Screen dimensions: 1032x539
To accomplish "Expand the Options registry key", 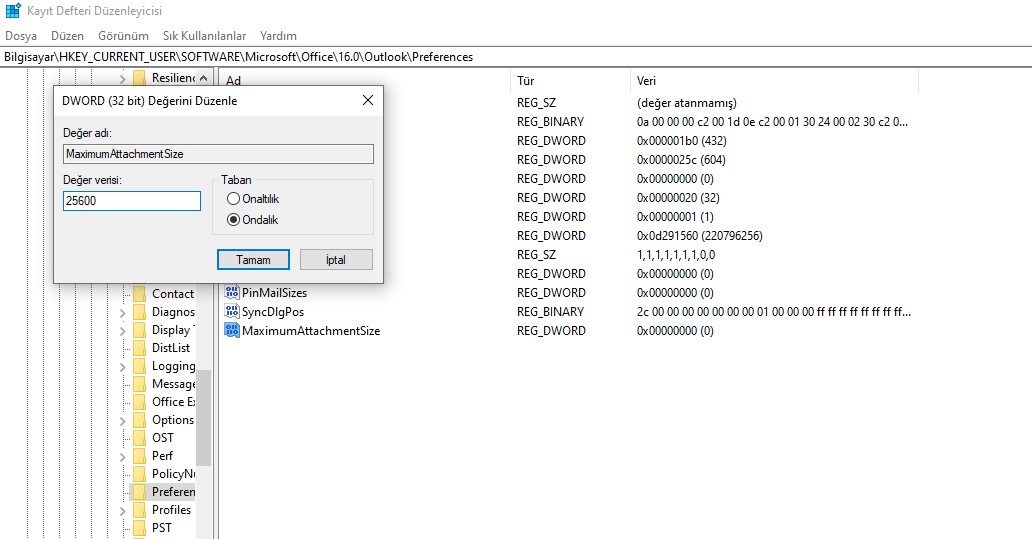I will (x=122, y=420).
